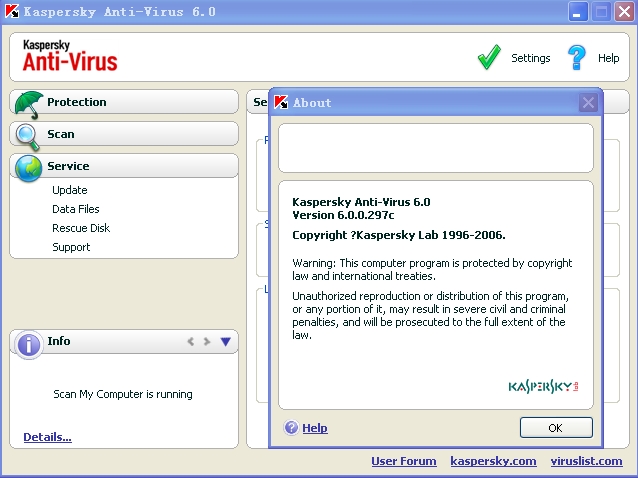
Task: Click the magnifying glass Scan icon
Action: click(28, 137)
